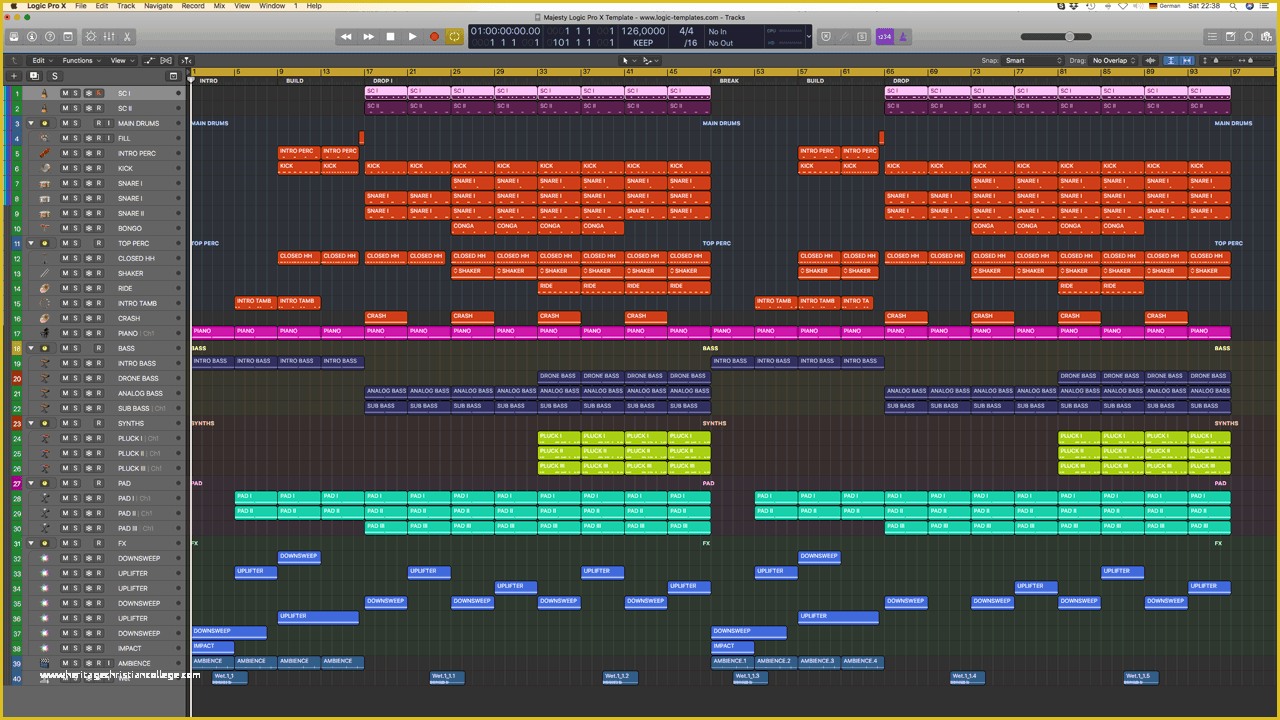Collapse the BASS track stack

tap(31, 348)
